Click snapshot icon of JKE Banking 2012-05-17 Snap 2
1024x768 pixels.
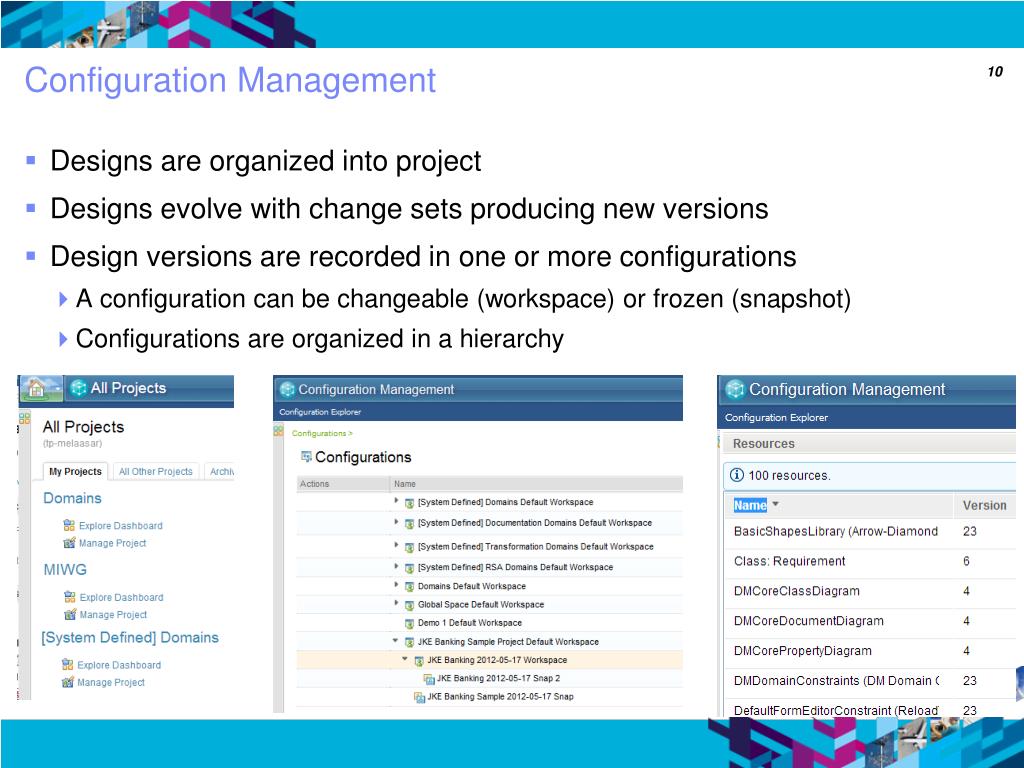[x=429, y=679]
